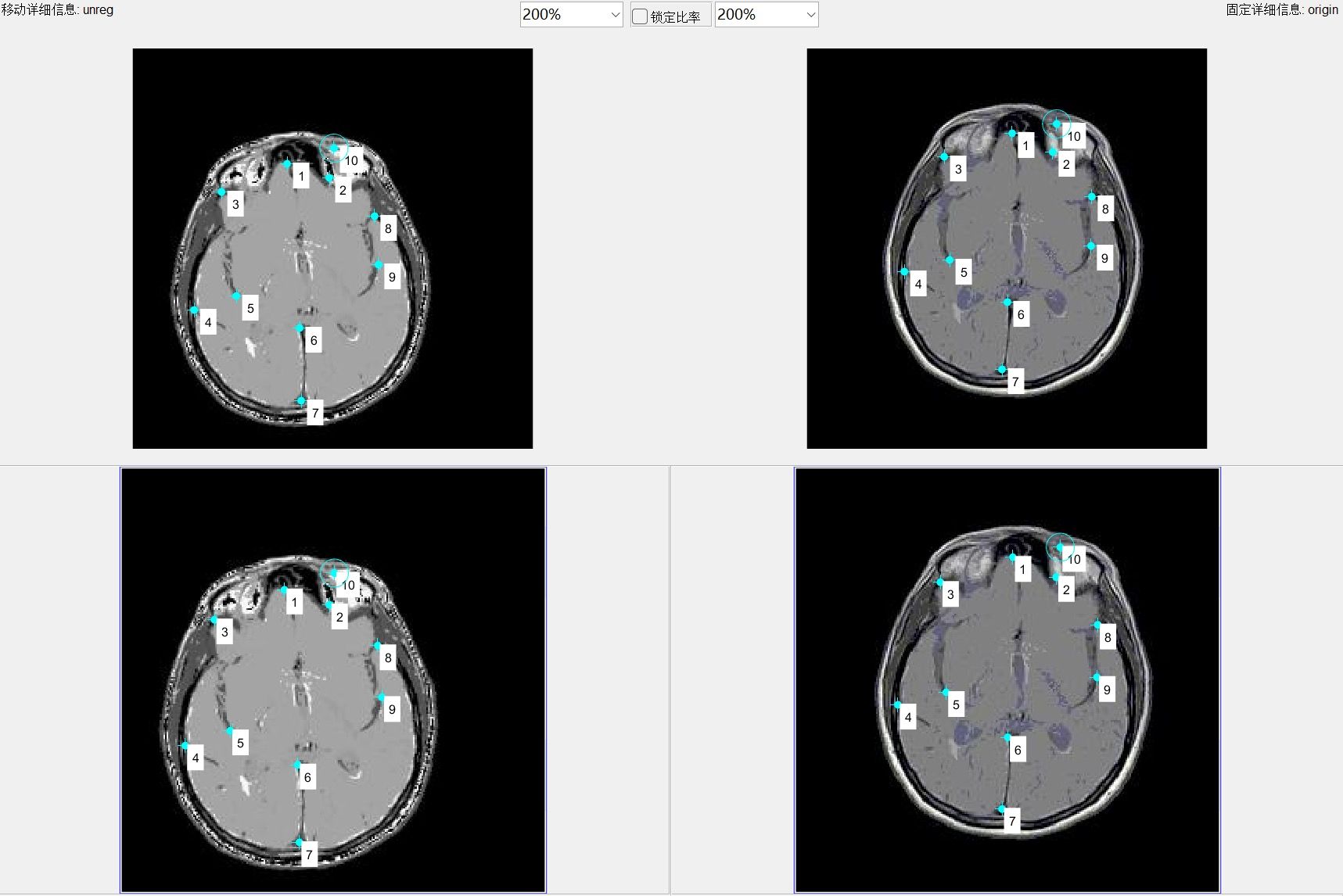The image size is (1343, 896).
Task: Pick point 2 in origin overview panel
Action: pos(1056,577)
